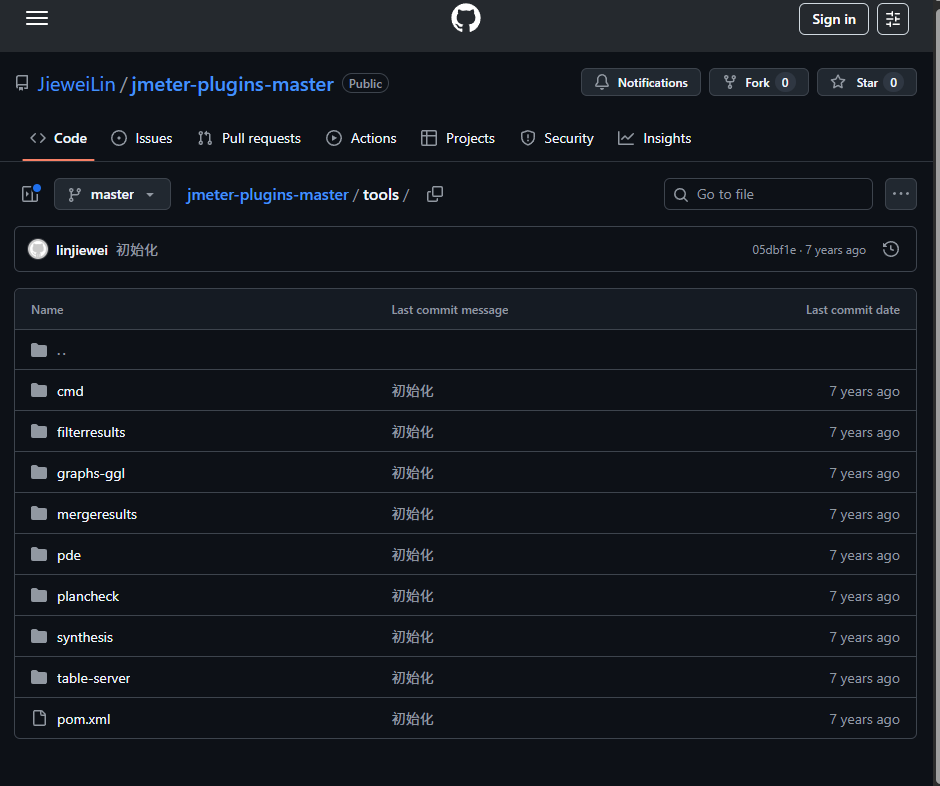Copy the tools path icon

(435, 194)
